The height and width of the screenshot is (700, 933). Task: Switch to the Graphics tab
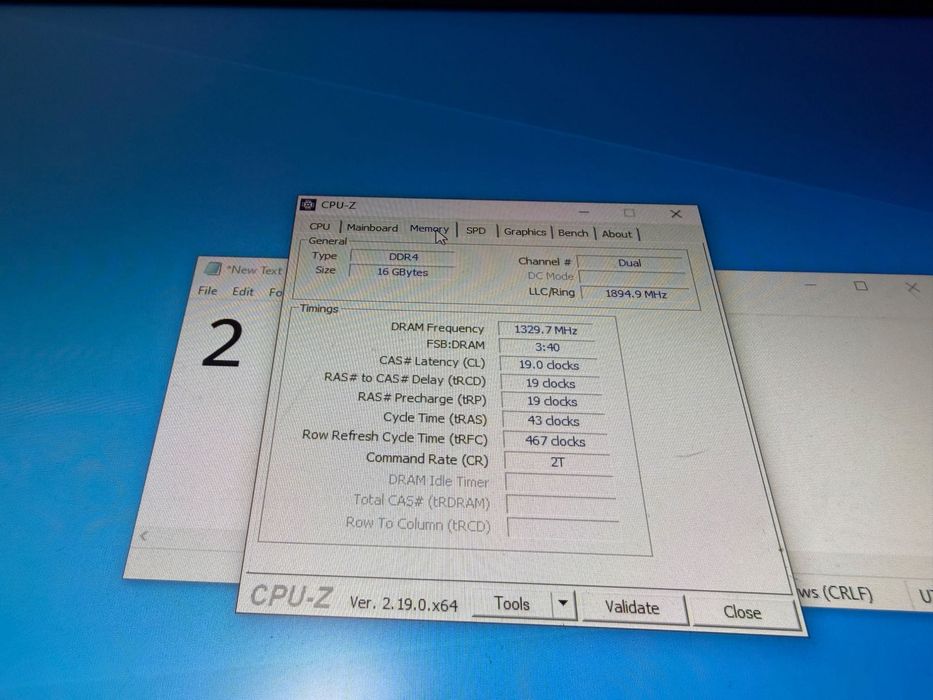click(x=524, y=232)
